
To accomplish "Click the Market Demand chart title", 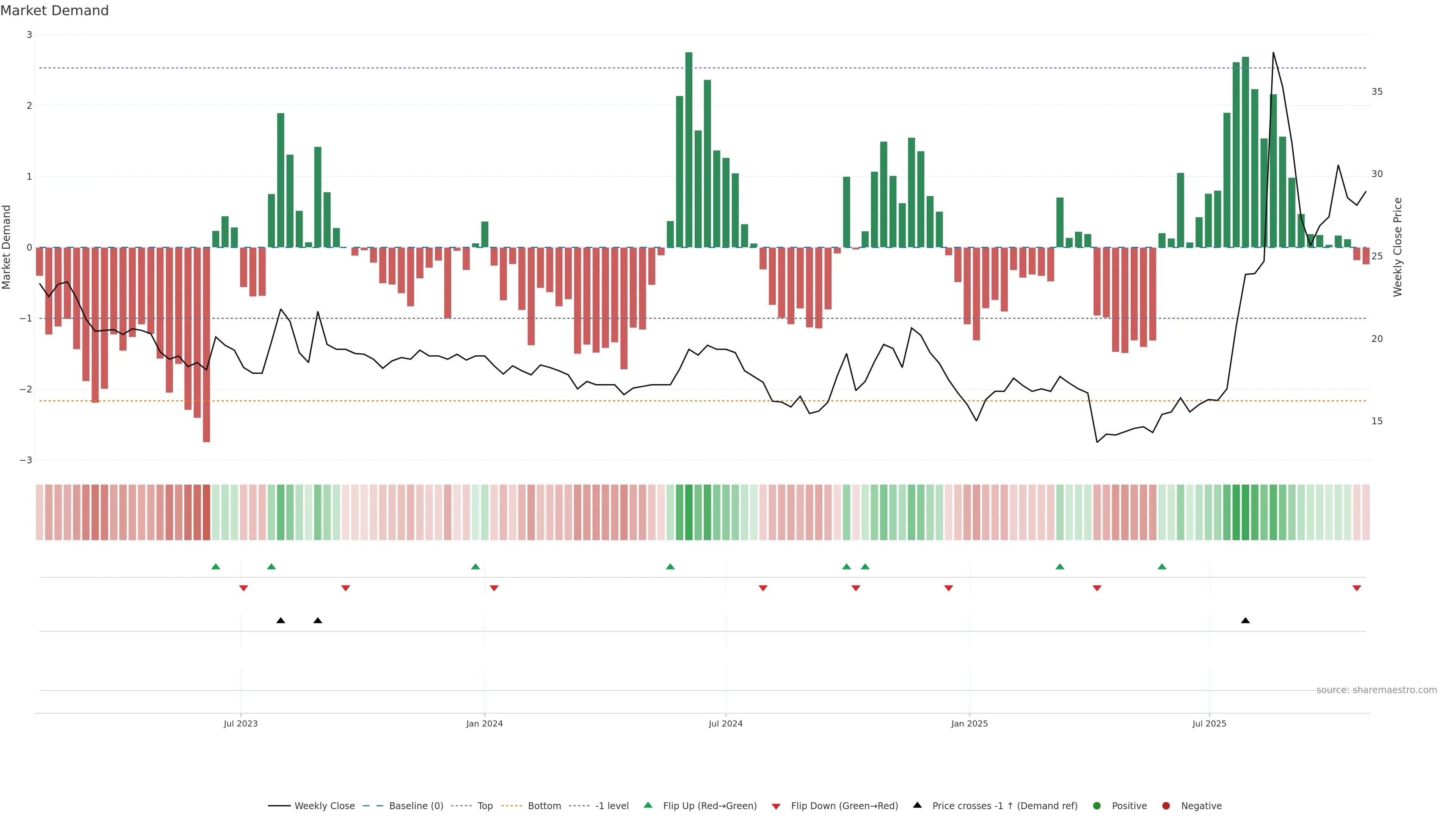I will coord(54,11).
